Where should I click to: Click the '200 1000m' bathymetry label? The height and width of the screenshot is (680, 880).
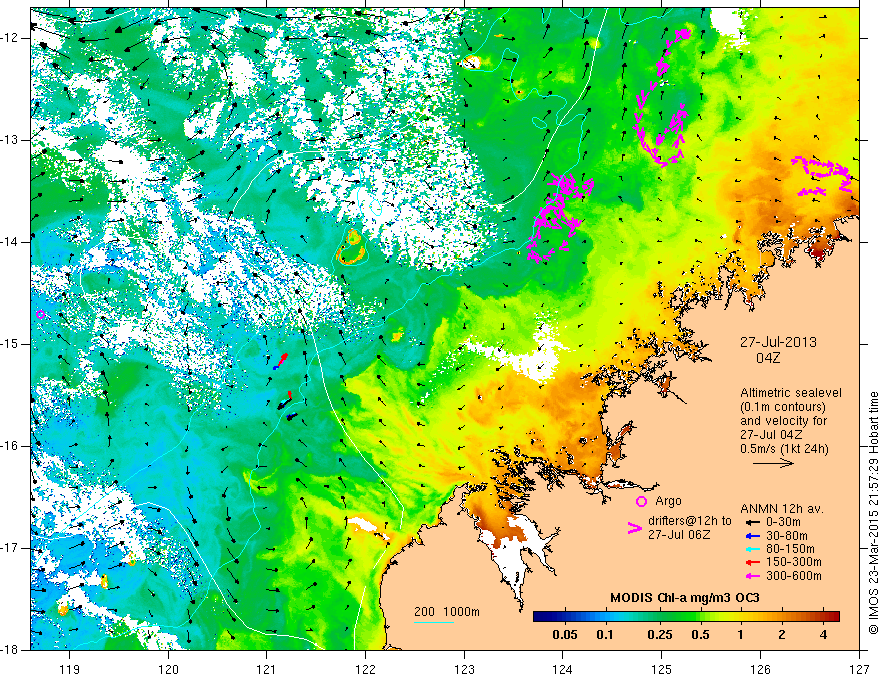coord(447,612)
